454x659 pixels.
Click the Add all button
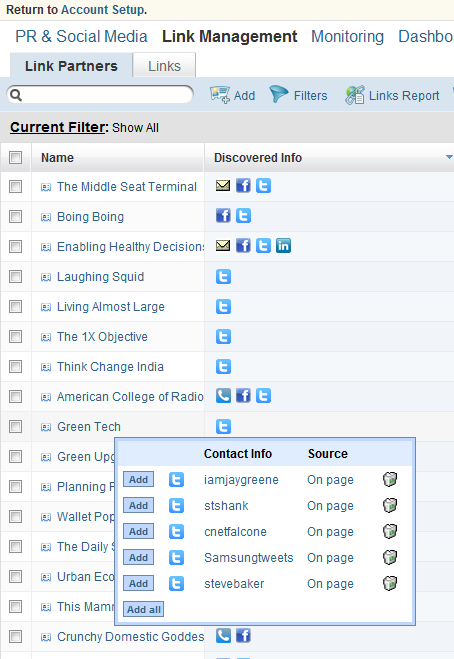[x=143, y=609]
